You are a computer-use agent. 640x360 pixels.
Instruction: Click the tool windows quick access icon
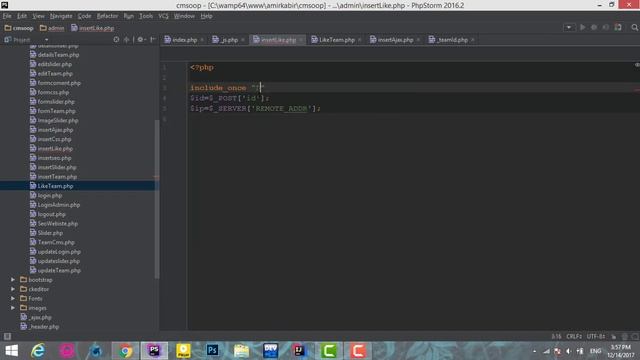[x=7, y=336]
